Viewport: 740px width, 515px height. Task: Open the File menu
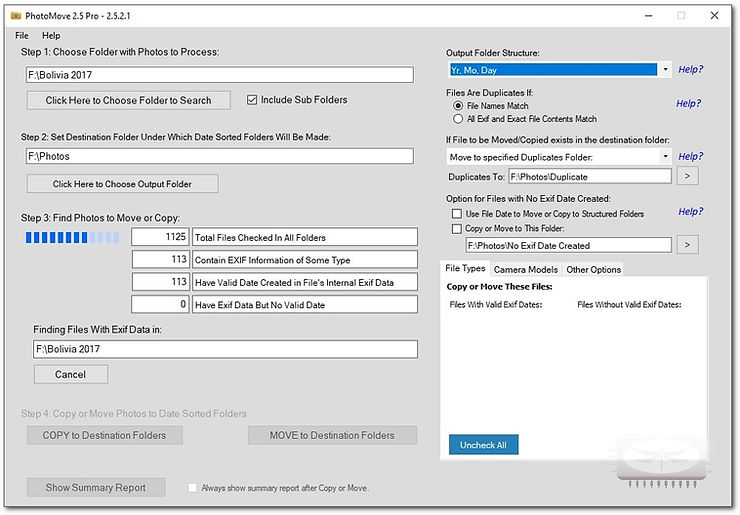22,35
